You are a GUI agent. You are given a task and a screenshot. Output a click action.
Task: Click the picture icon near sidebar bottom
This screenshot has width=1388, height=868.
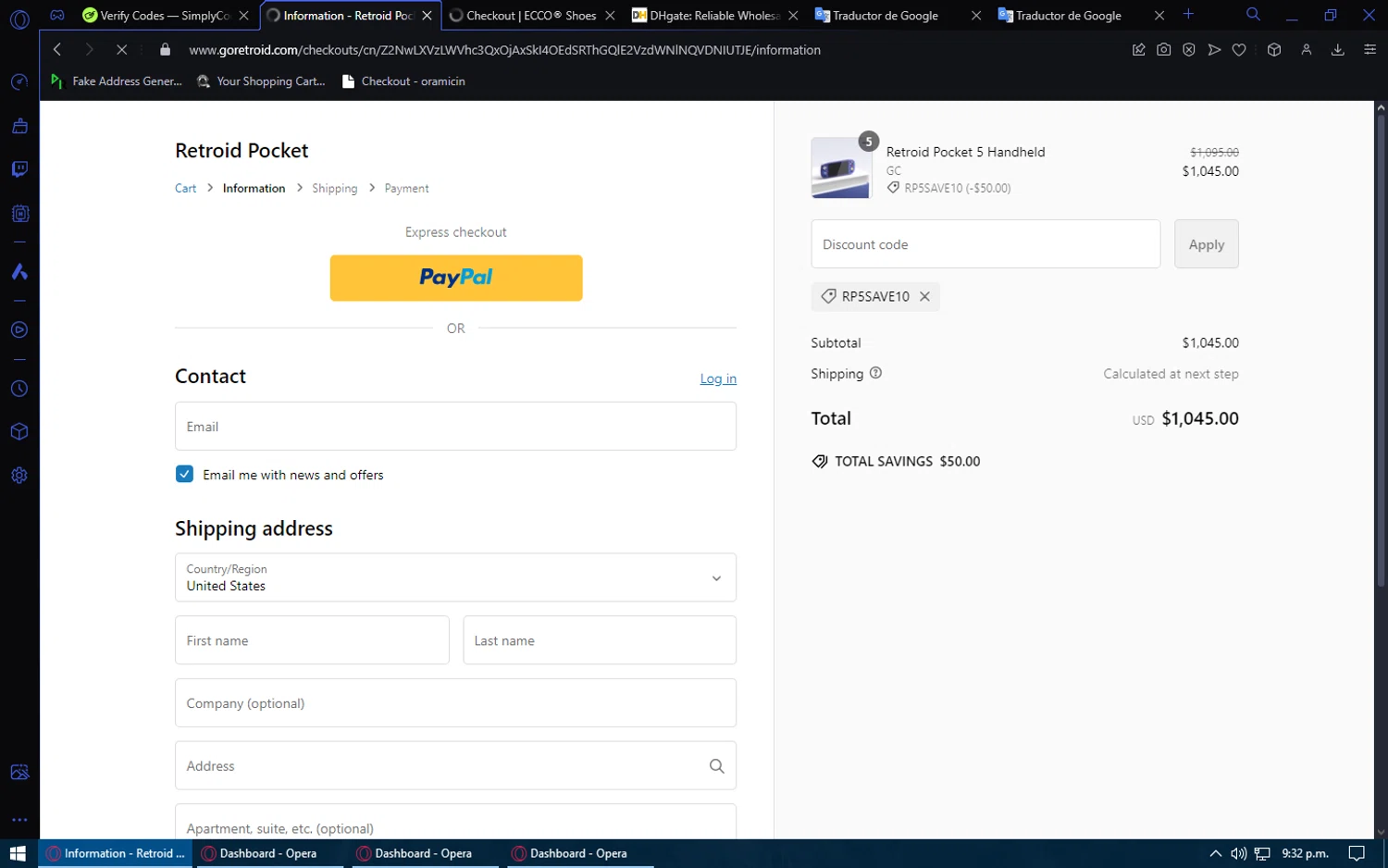19,773
